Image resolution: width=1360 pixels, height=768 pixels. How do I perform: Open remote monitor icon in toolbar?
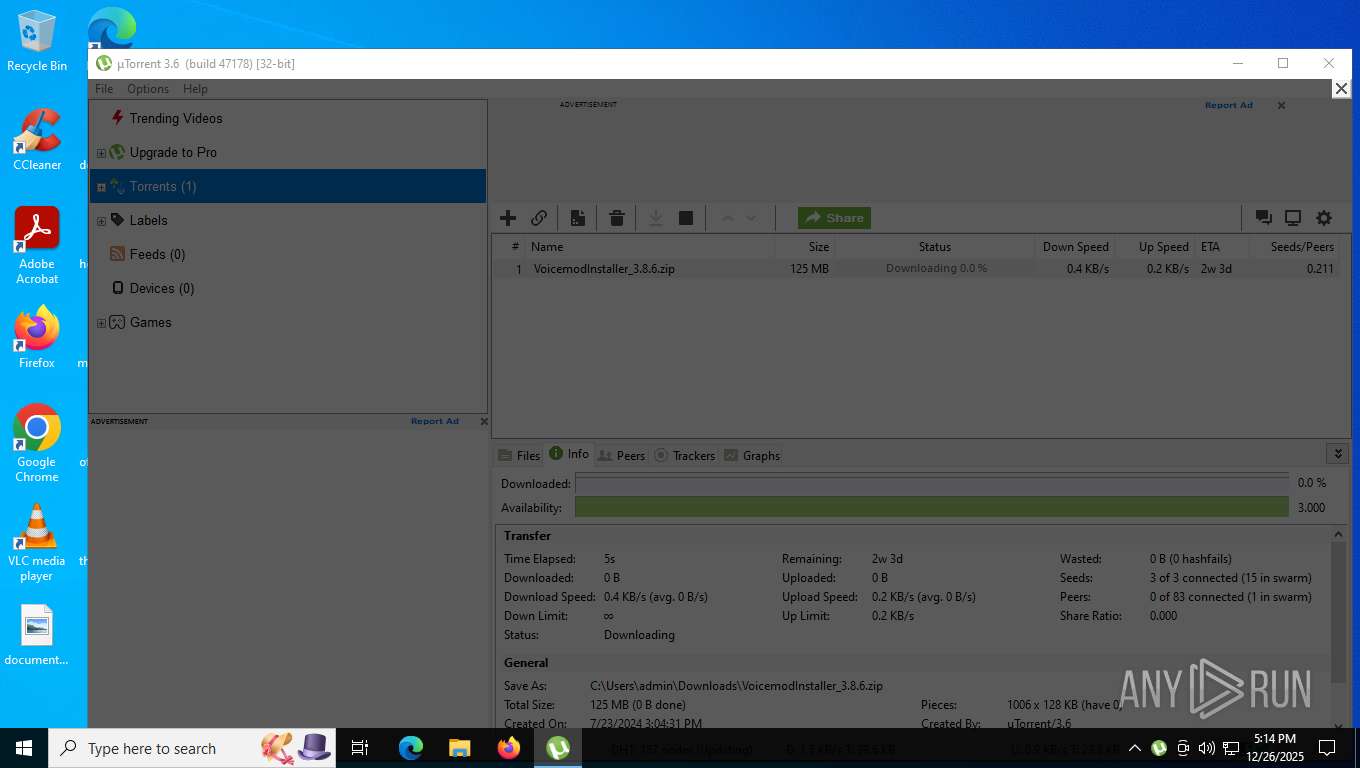pos(1293,218)
